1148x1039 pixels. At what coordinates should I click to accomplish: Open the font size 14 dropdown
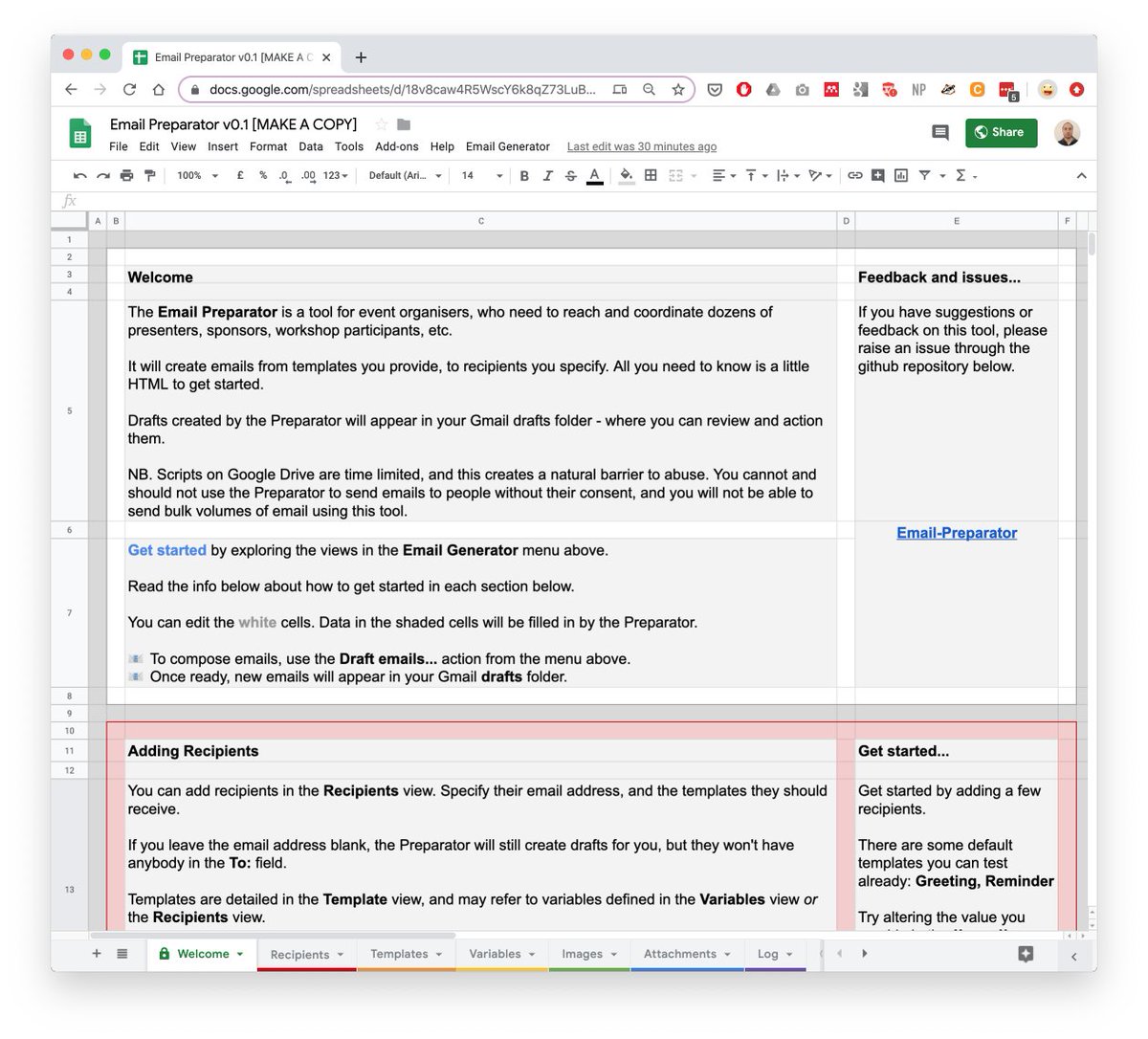pos(482,176)
